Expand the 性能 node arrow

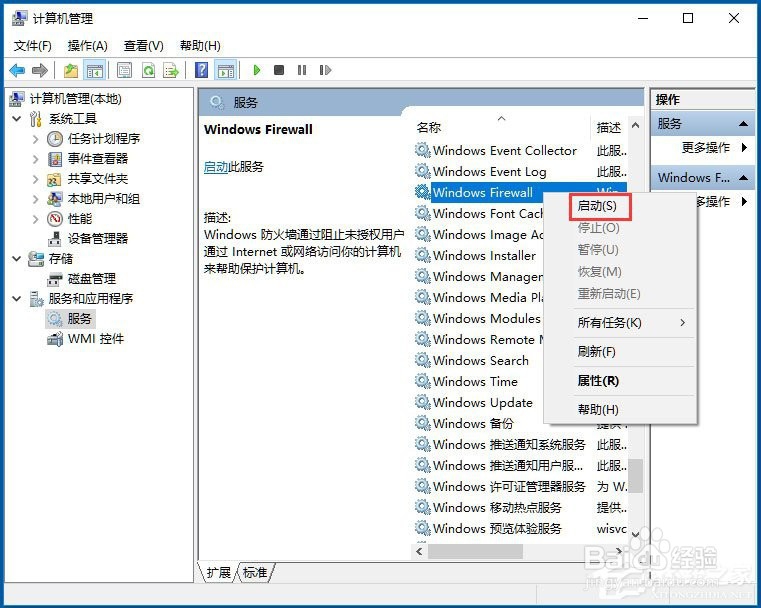(35, 219)
